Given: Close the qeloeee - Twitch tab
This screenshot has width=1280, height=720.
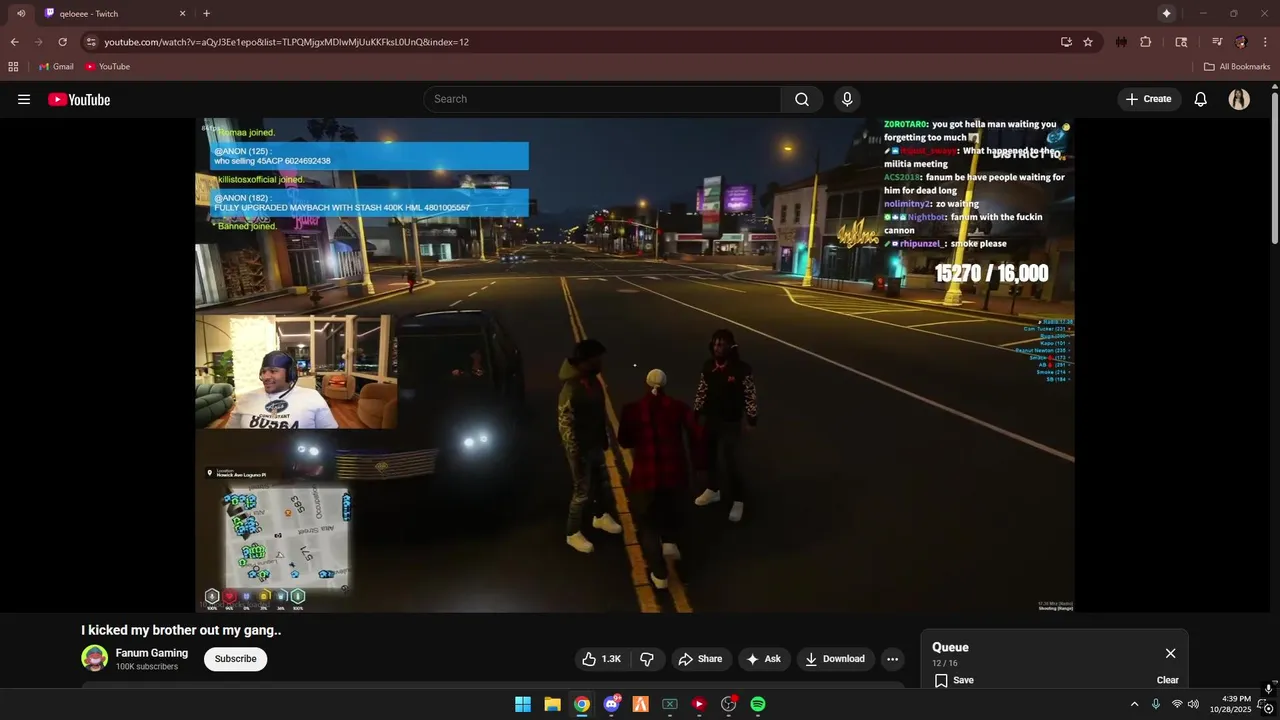Looking at the screenshot, I should (182, 13).
